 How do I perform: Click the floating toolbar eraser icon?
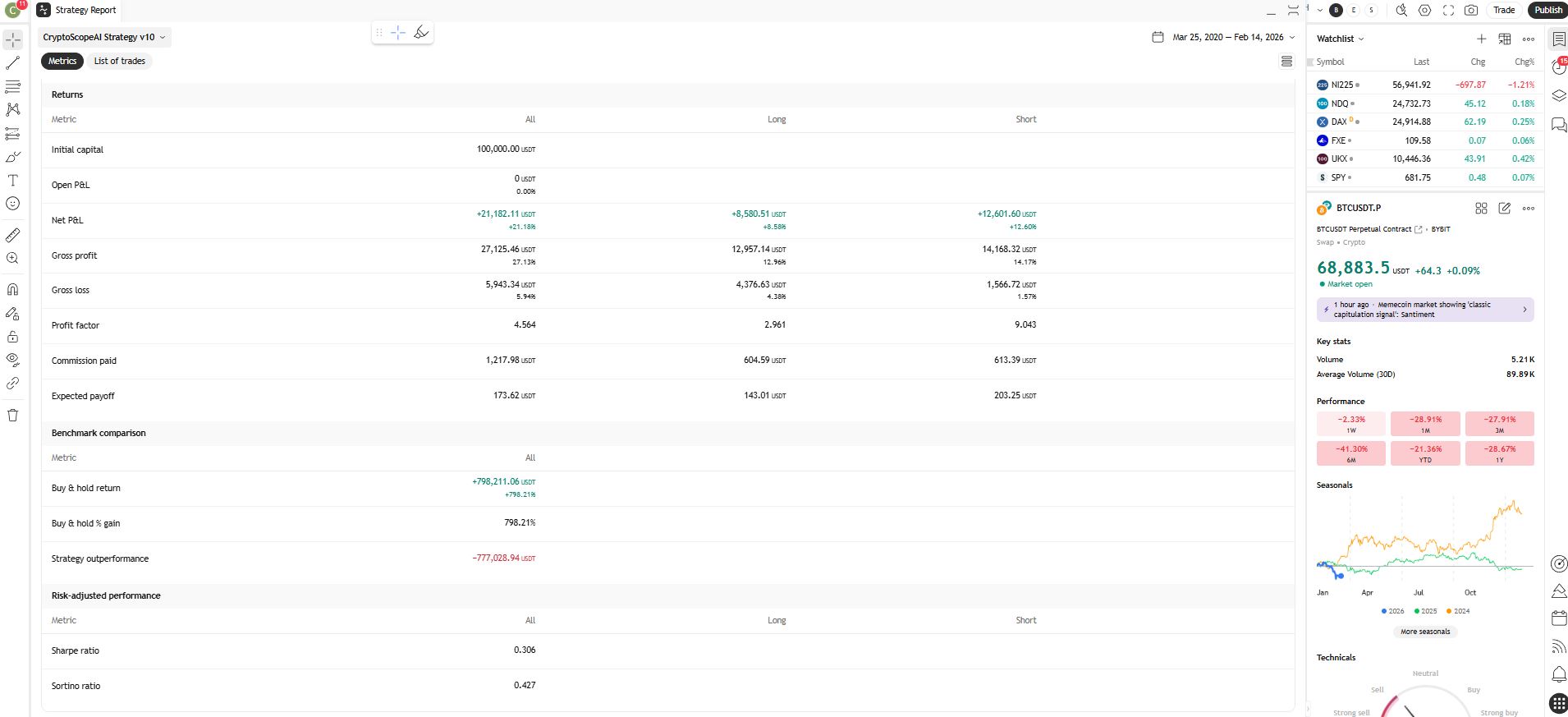[x=421, y=32]
